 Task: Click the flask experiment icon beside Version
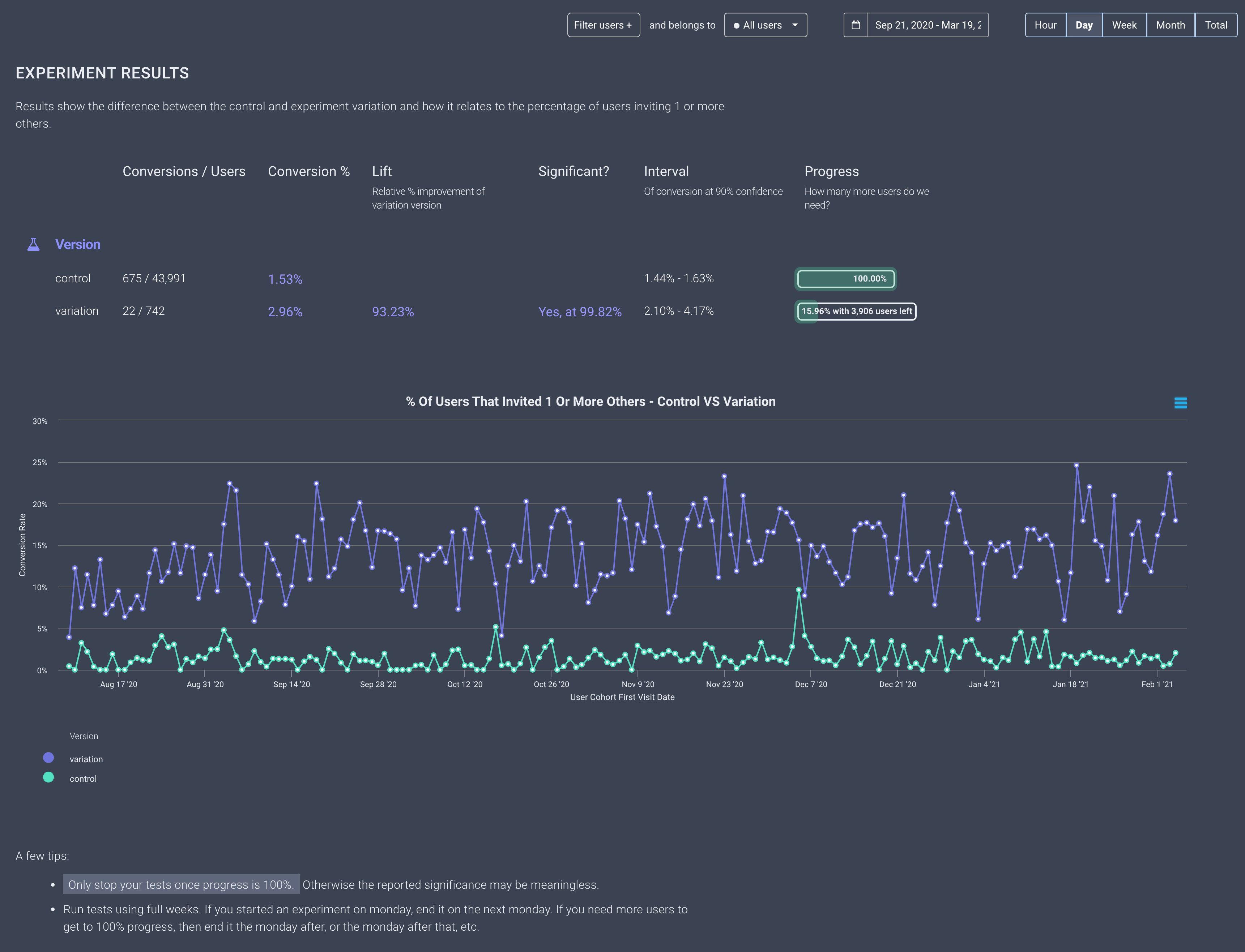tap(34, 244)
